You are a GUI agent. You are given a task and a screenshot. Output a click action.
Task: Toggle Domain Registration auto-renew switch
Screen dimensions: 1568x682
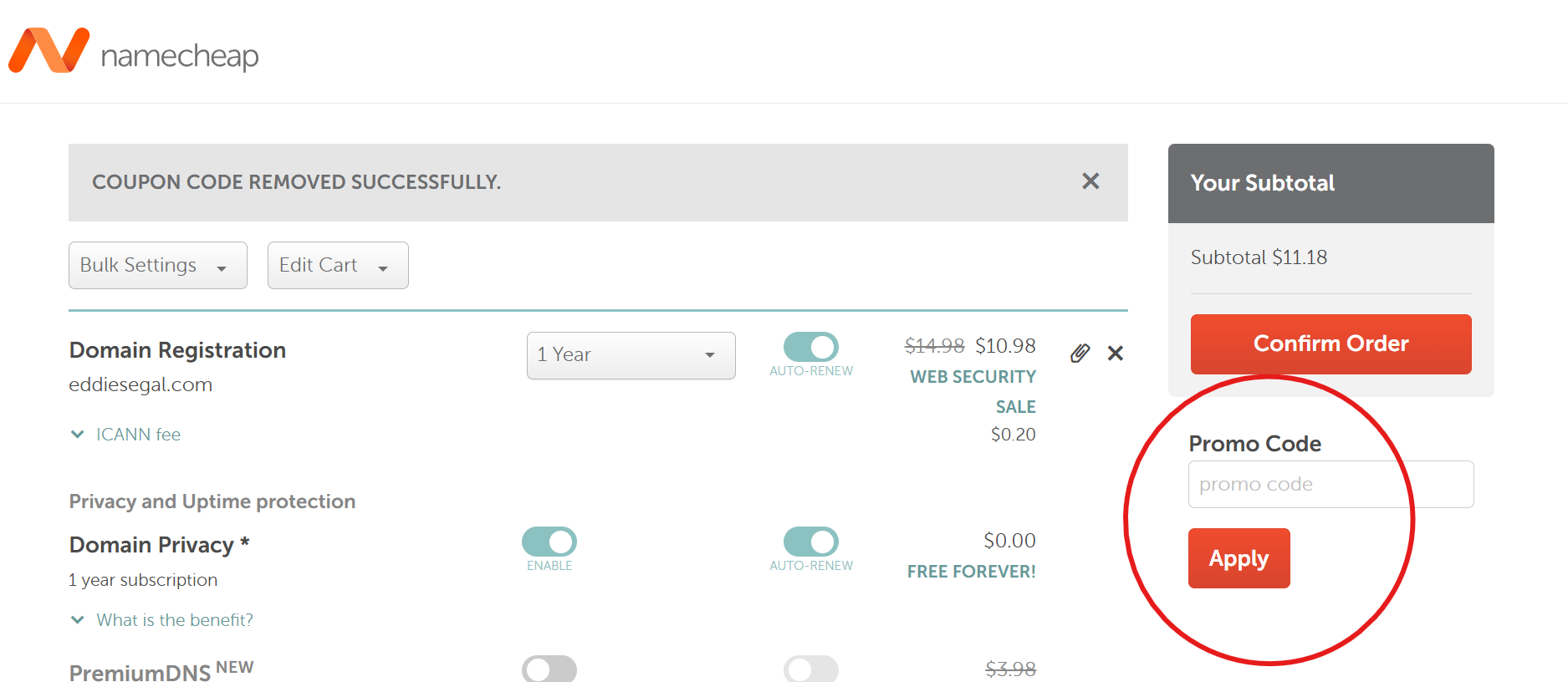click(x=810, y=347)
